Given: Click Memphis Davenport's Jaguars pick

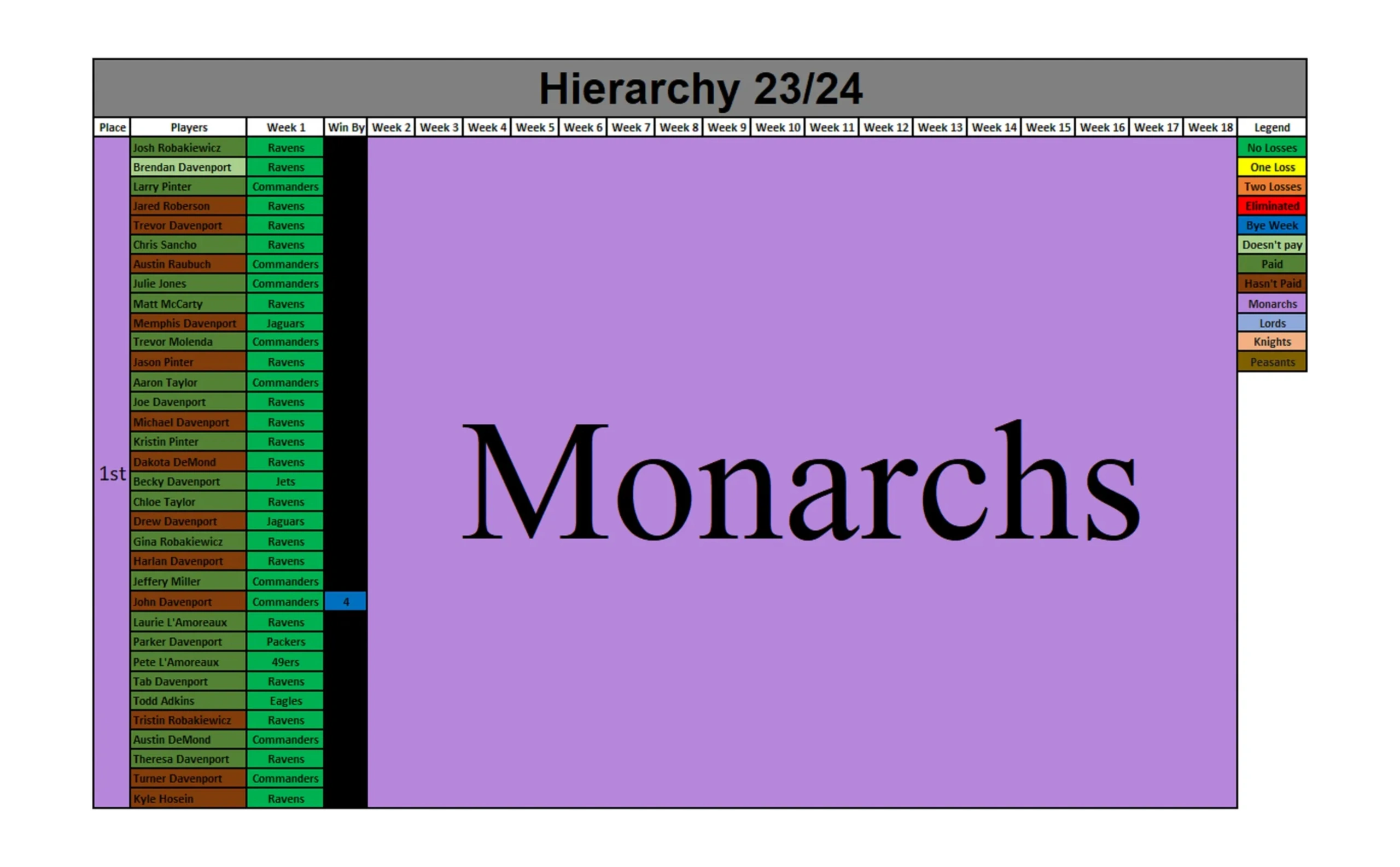Looking at the screenshot, I should (x=285, y=323).
